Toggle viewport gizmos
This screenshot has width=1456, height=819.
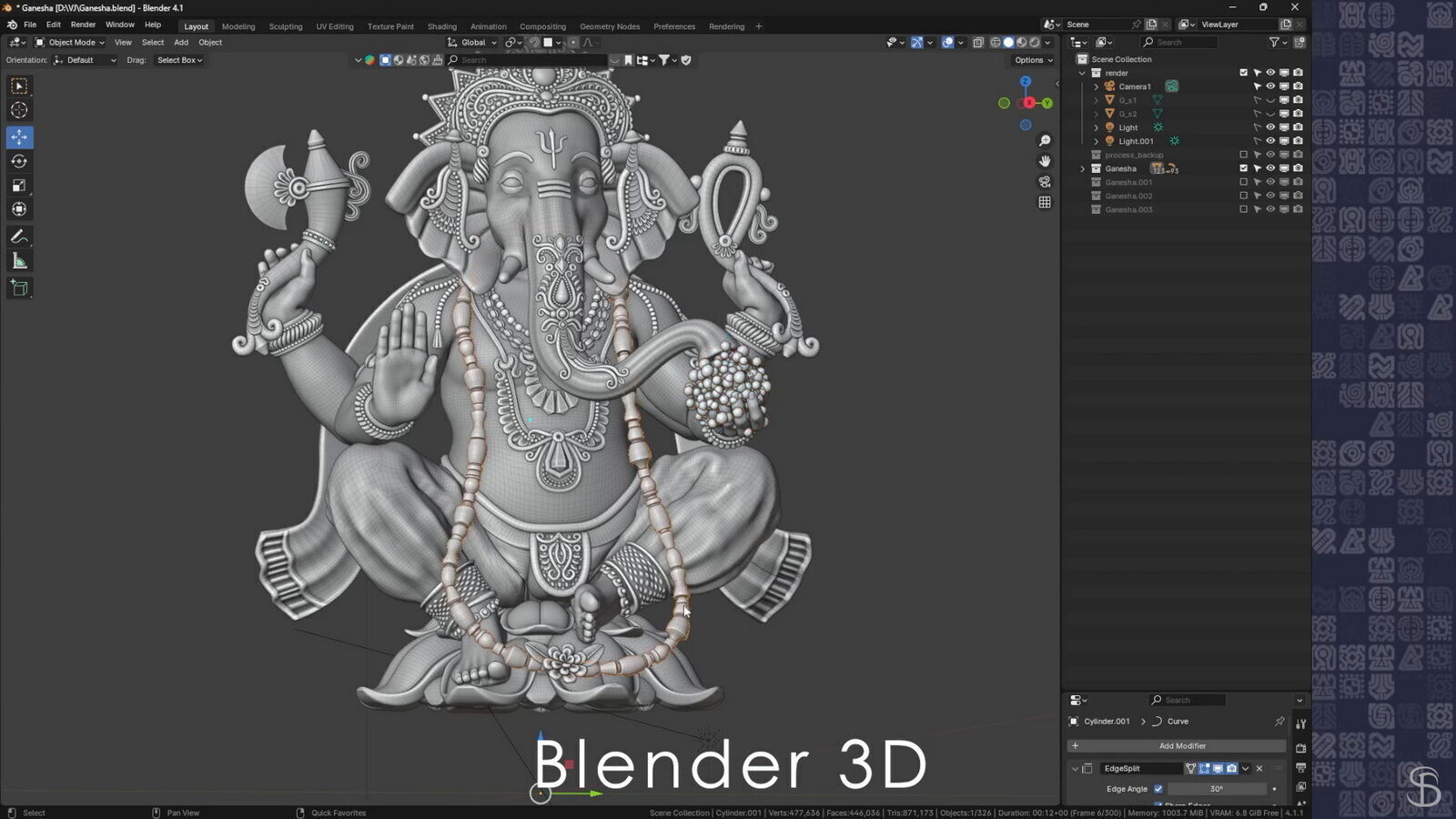pyautogui.click(x=917, y=42)
